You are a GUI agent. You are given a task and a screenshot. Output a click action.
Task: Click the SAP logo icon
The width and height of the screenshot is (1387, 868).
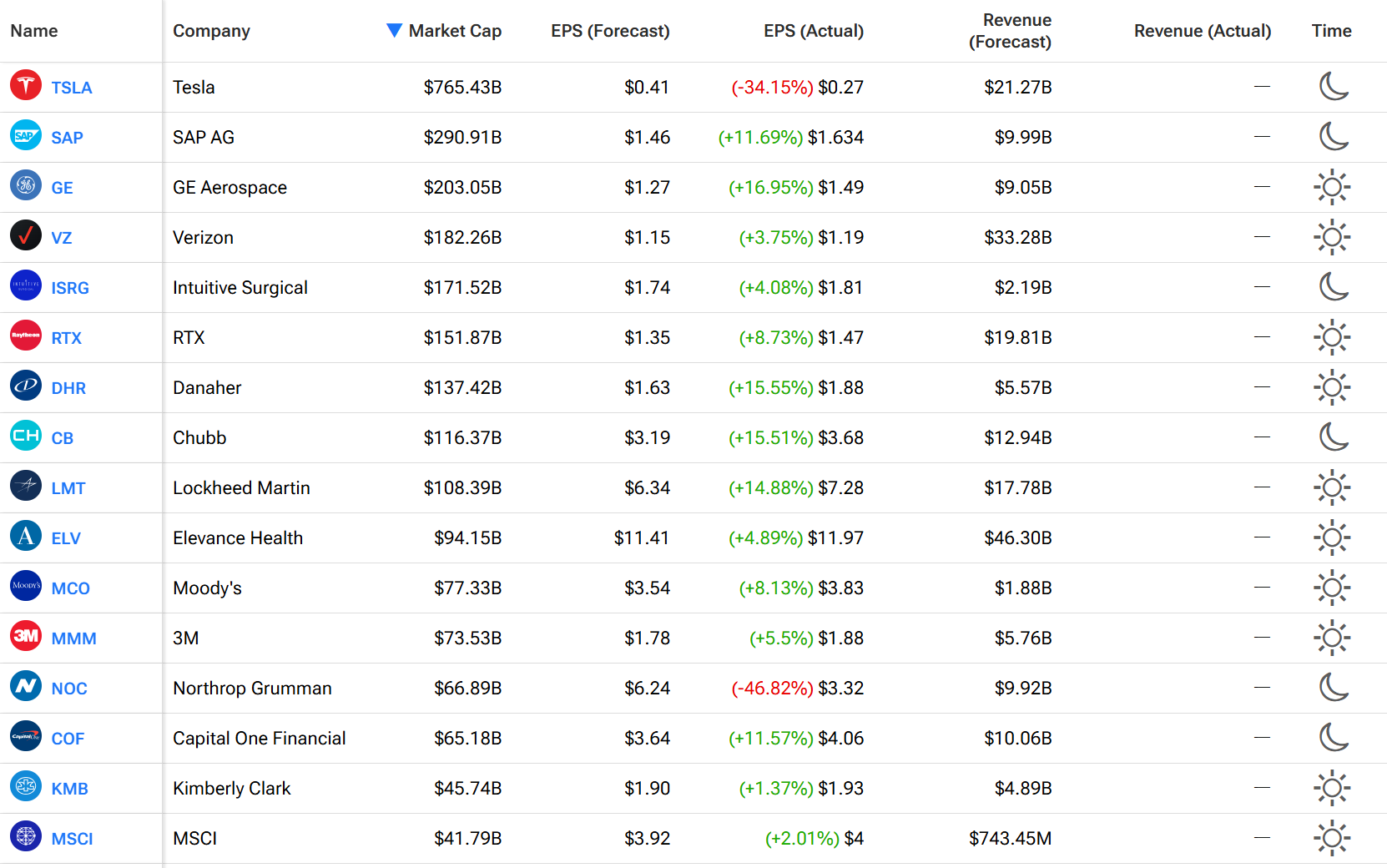pyautogui.click(x=26, y=135)
